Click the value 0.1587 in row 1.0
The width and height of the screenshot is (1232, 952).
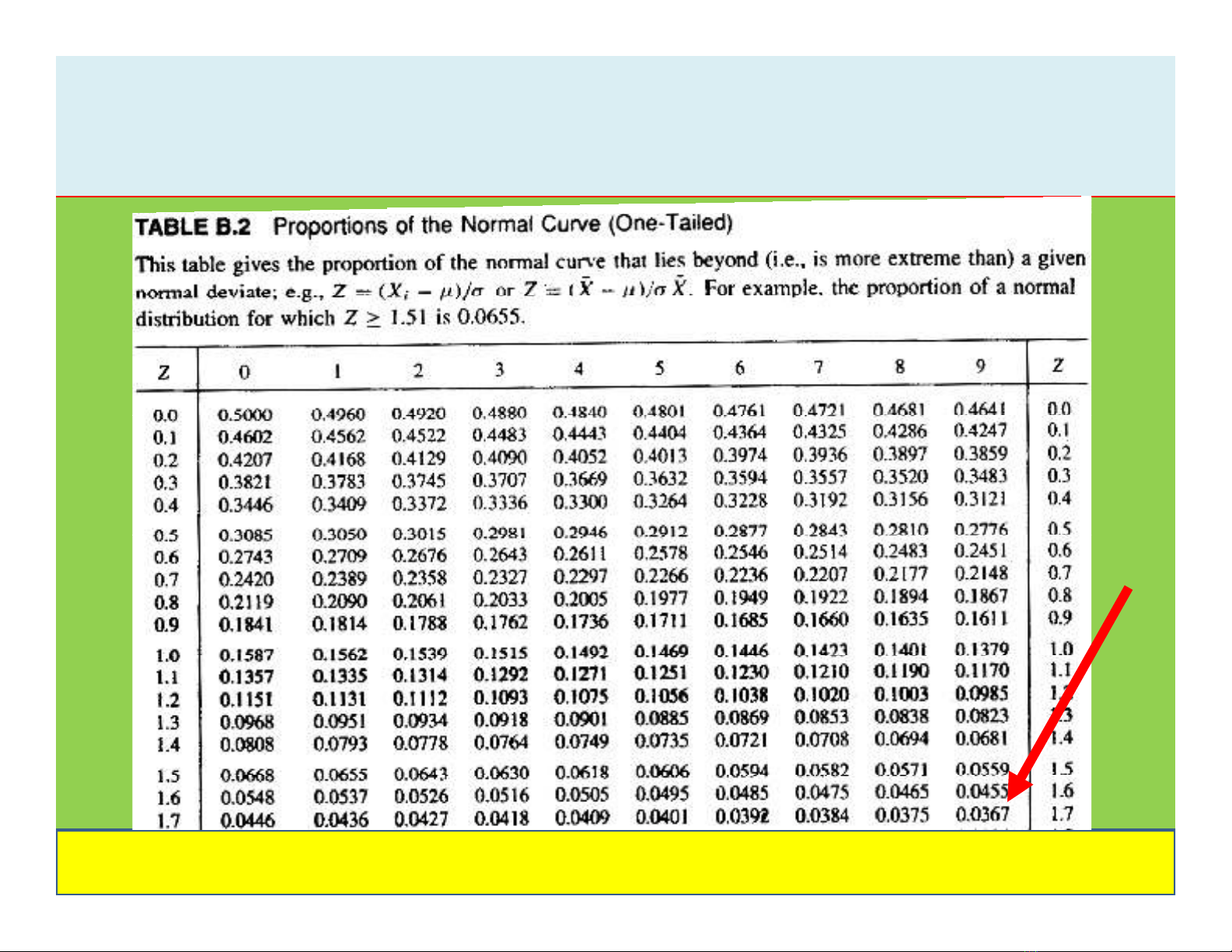[246, 655]
